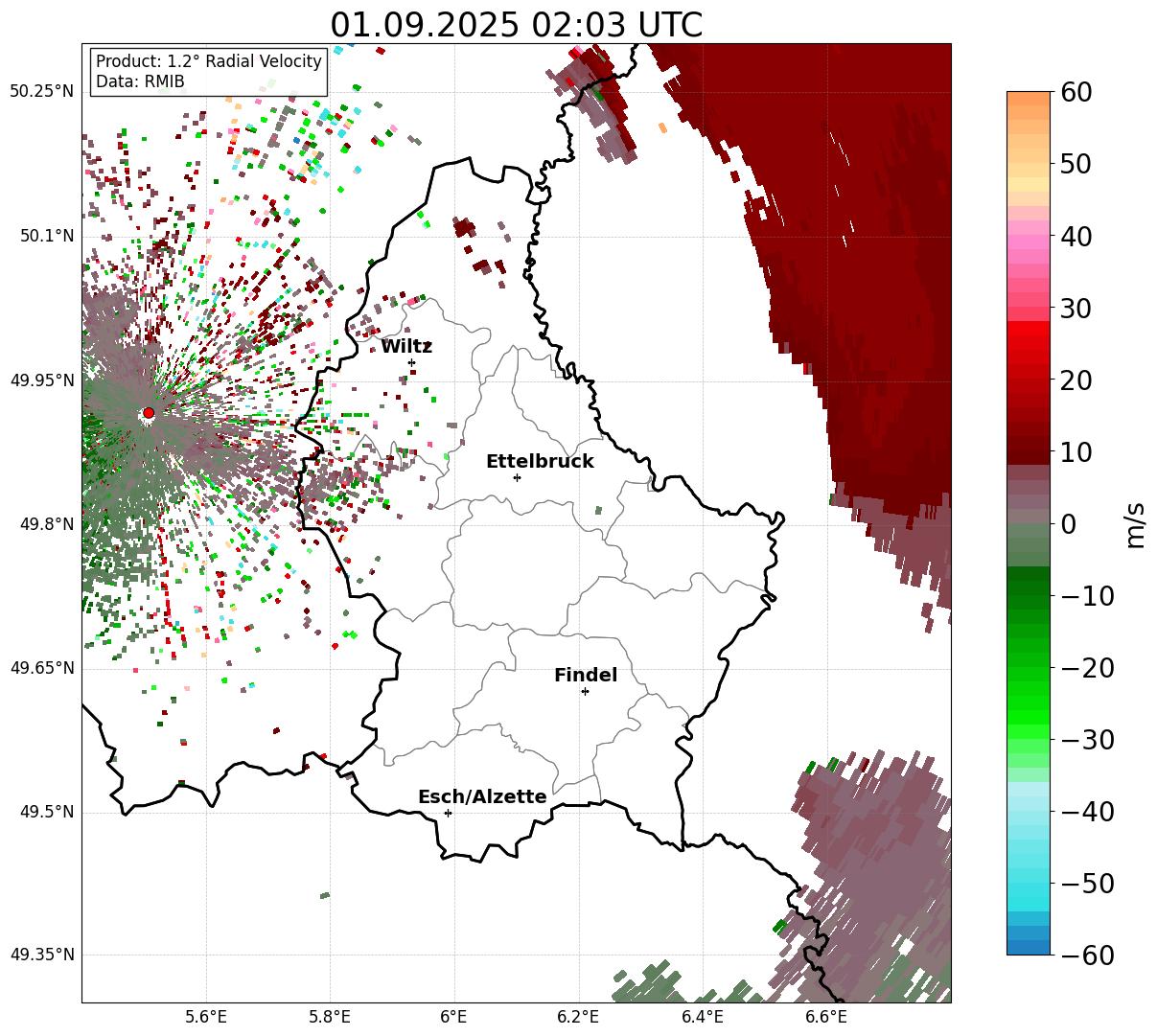
Task: Click the 6.6°E longitude tick label
Action: pos(825,1017)
